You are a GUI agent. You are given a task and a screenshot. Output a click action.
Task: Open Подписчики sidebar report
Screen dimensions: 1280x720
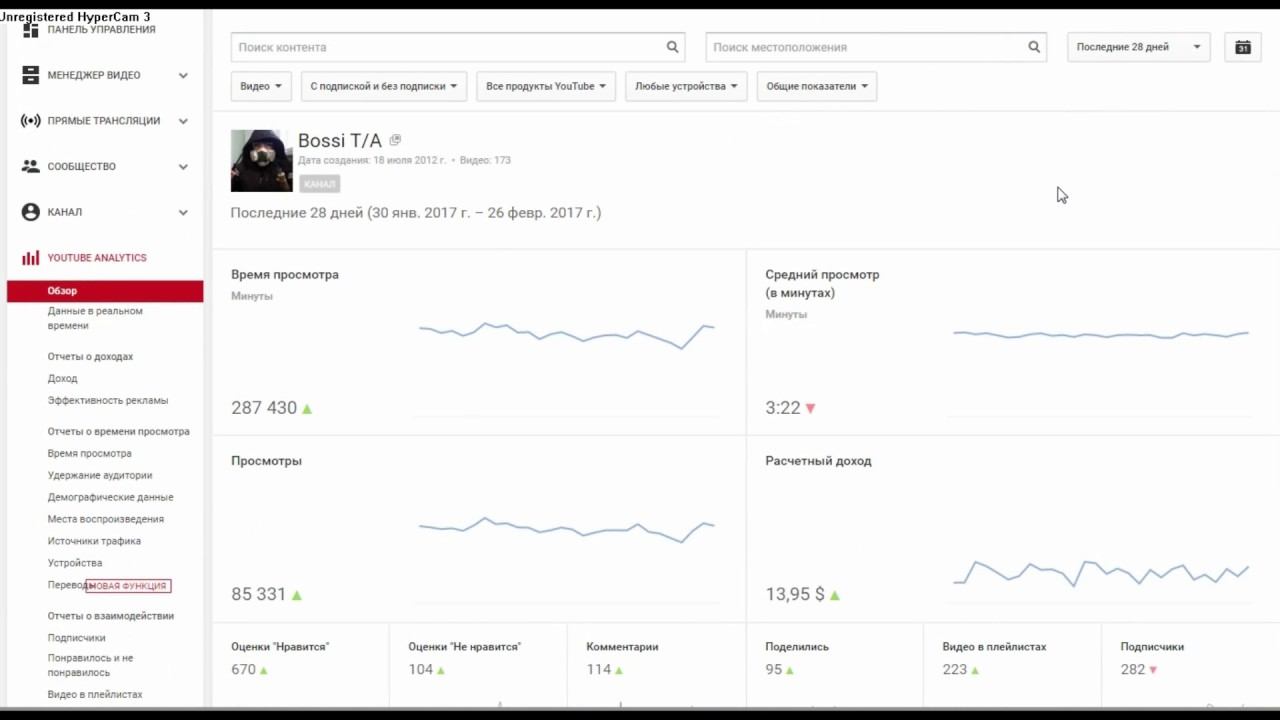pyautogui.click(x=76, y=638)
